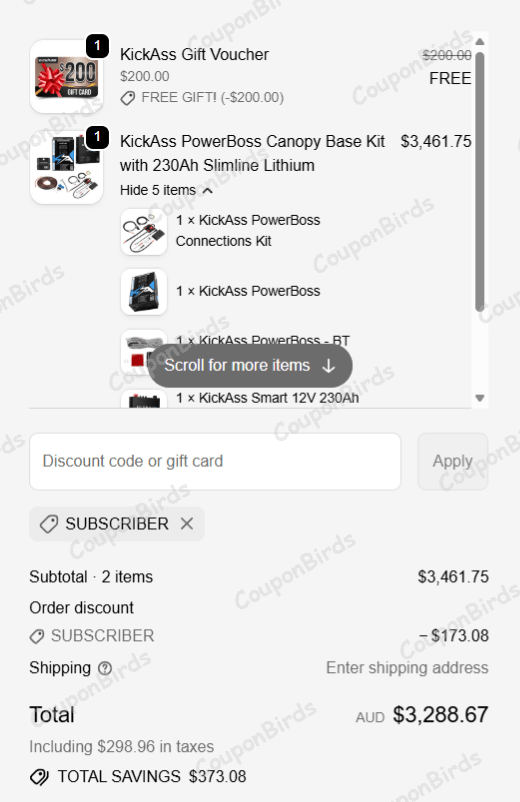Click the Shipping help question mark icon
The width and height of the screenshot is (520, 802).
tap(105, 668)
